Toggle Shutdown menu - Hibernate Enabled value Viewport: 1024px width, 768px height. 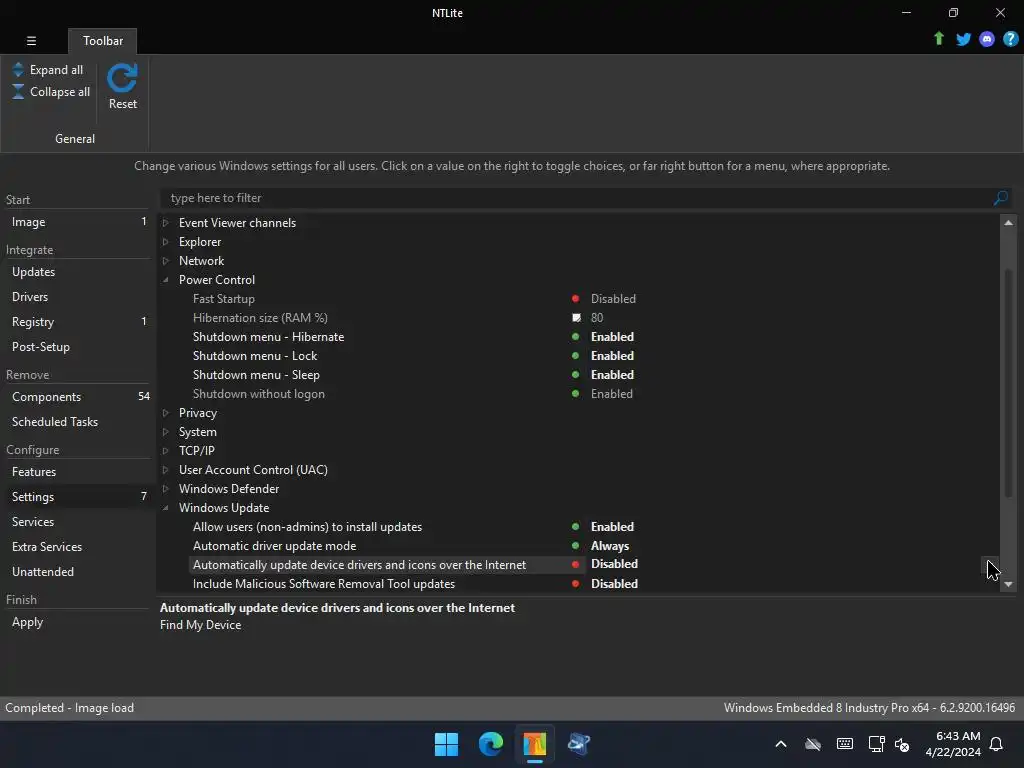[612, 337]
